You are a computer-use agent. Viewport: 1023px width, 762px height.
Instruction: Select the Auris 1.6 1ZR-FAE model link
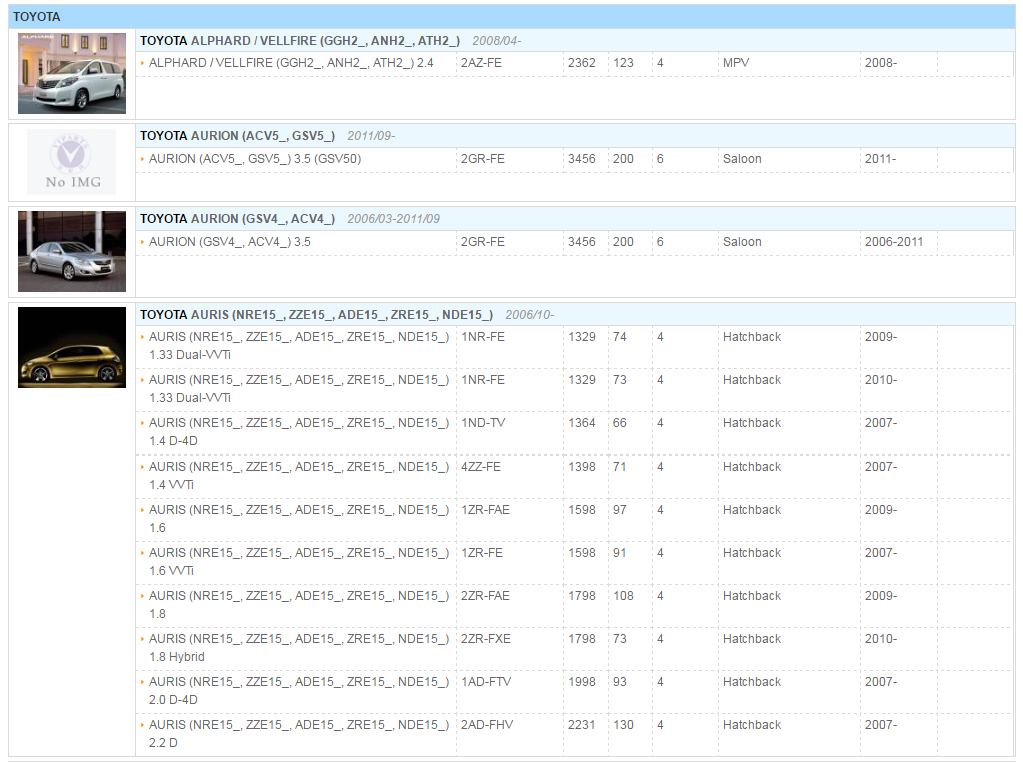[x=299, y=519]
